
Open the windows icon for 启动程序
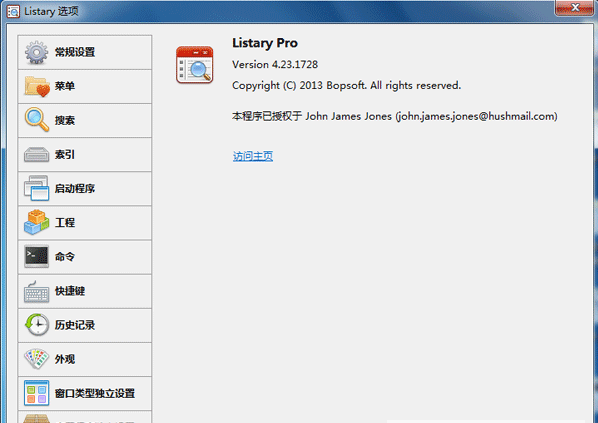36,188
